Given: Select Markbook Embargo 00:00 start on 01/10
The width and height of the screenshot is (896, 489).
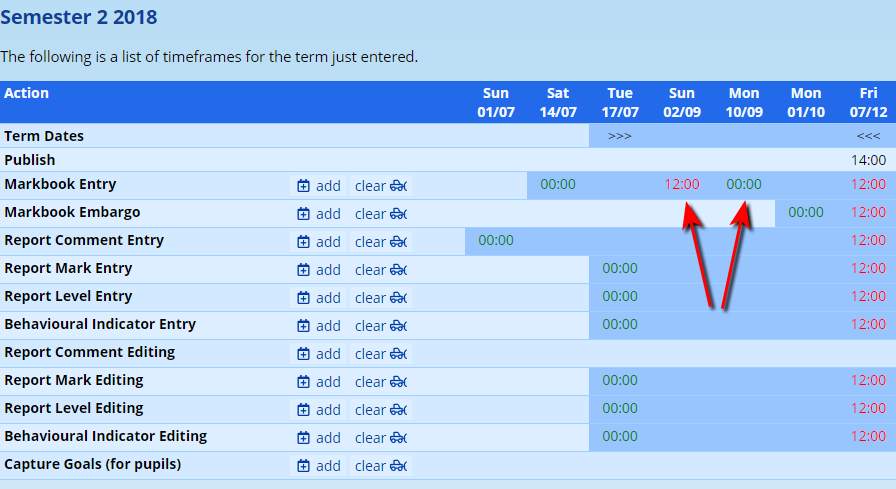Looking at the screenshot, I should point(805,212).
